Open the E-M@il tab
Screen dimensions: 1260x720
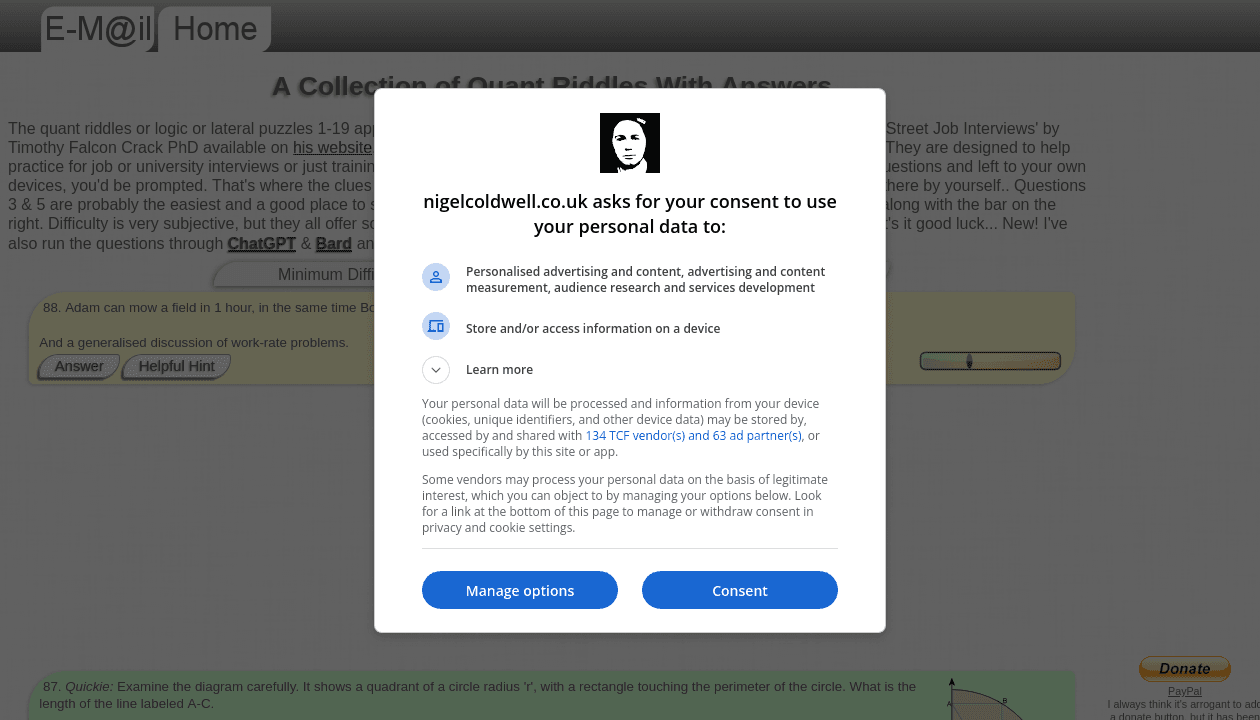point(98,29)
